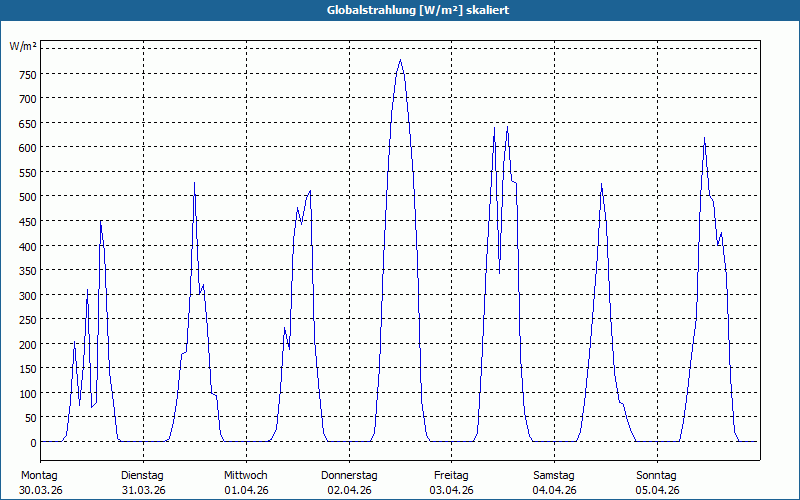Click the 300 y-axis value
The height and width of the screenshot is (500, 800).
pyautogui.click(x=28, y=296)
